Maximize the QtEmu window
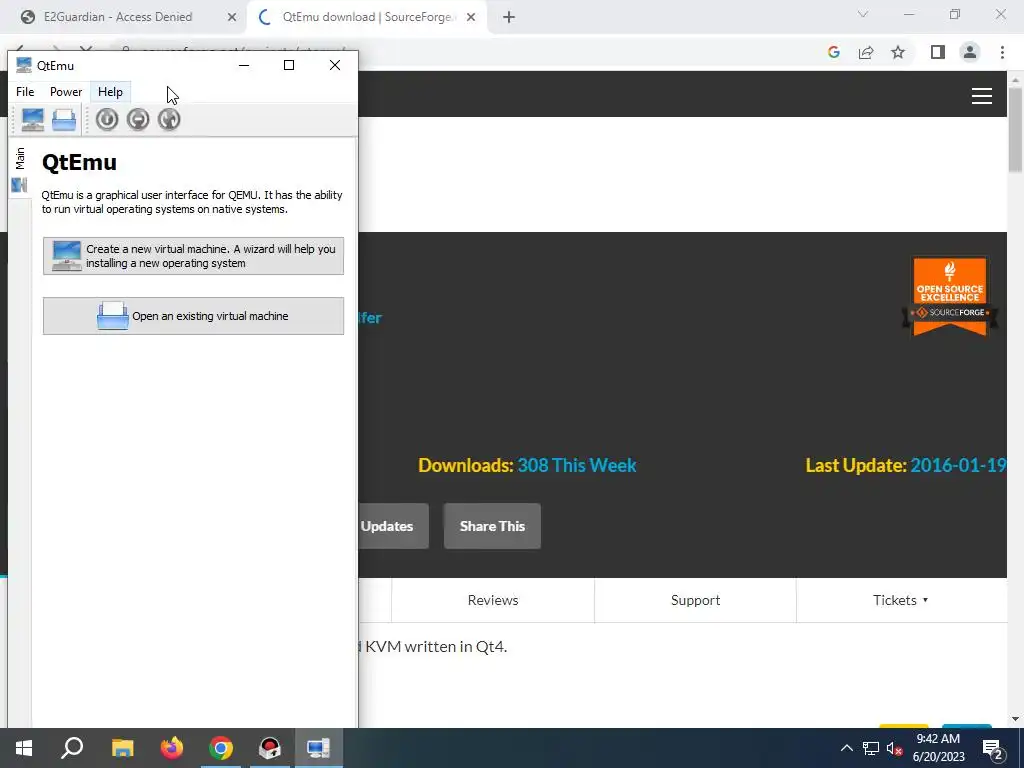Viewport: 1024px width, 768px height. point(289,65)
